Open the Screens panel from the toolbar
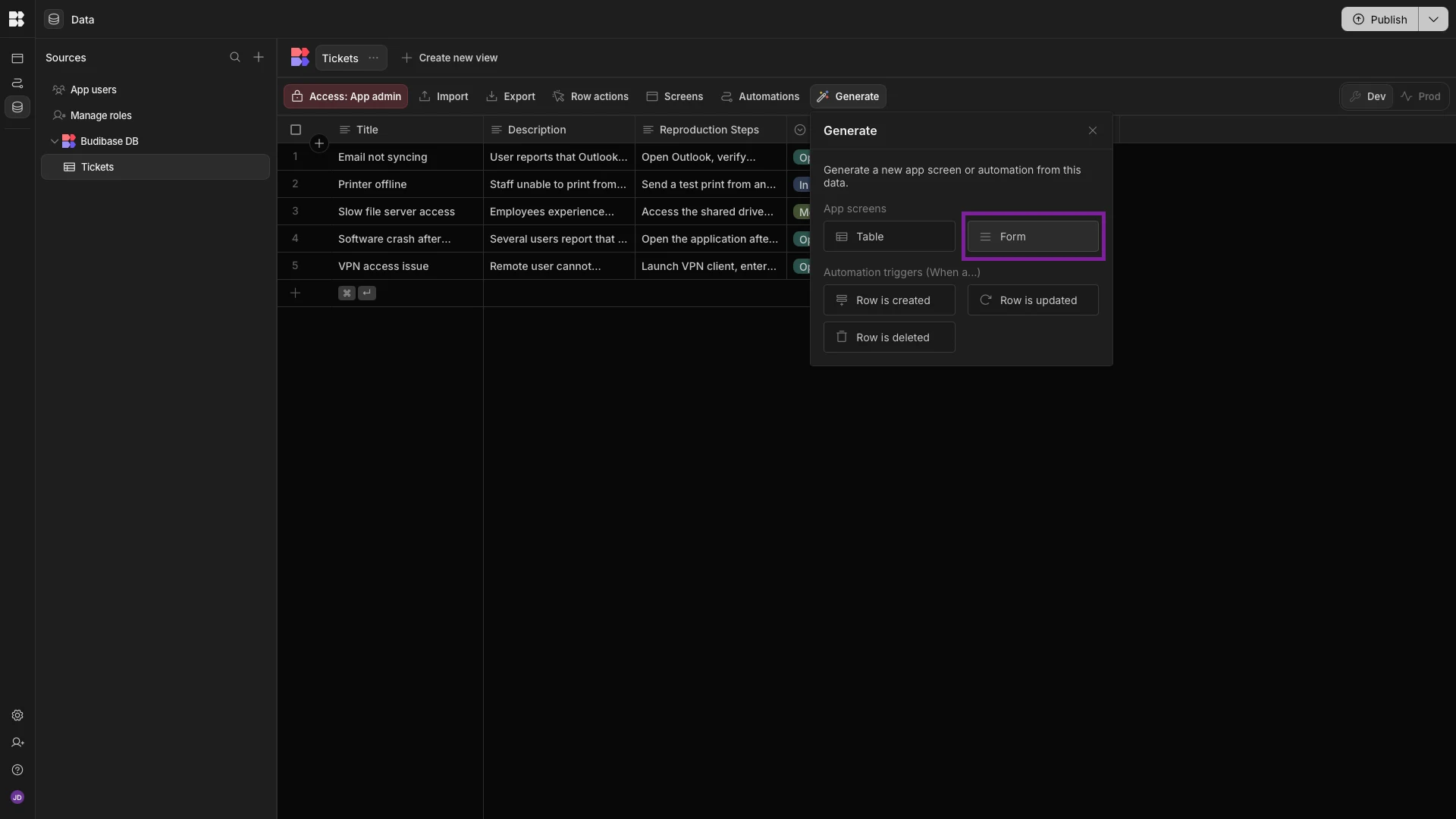The image size is (1456, 819). (674, 96)
